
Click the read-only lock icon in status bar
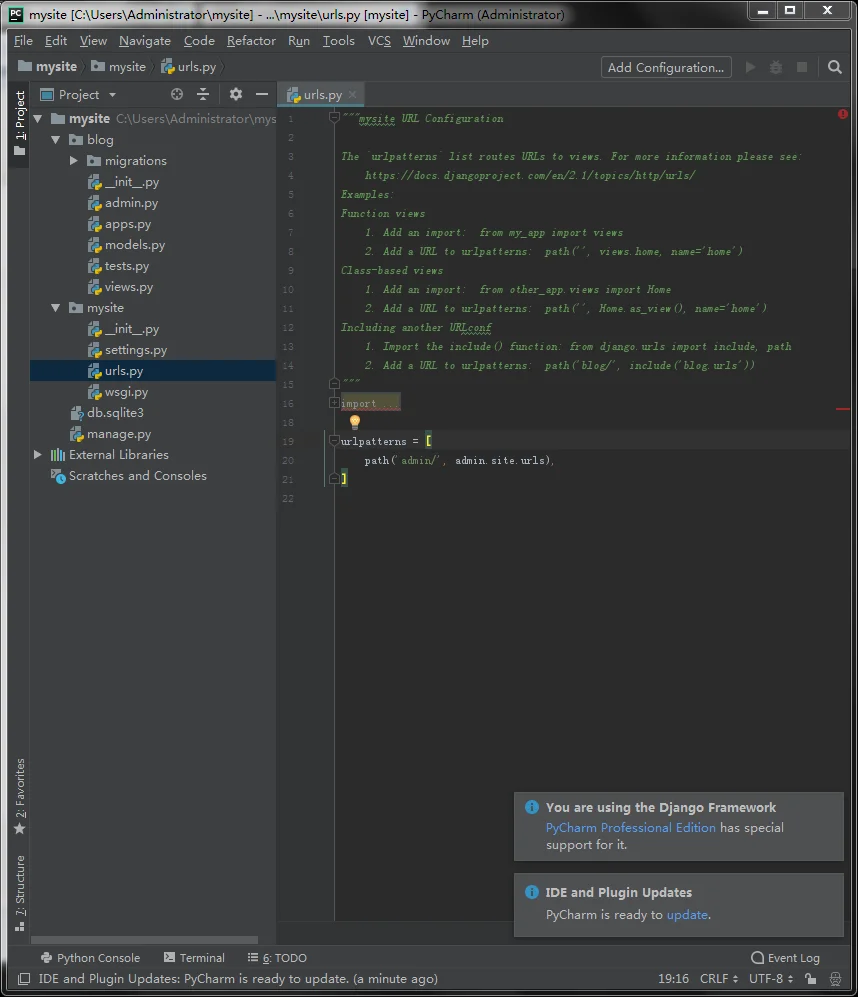coord(810,979)
